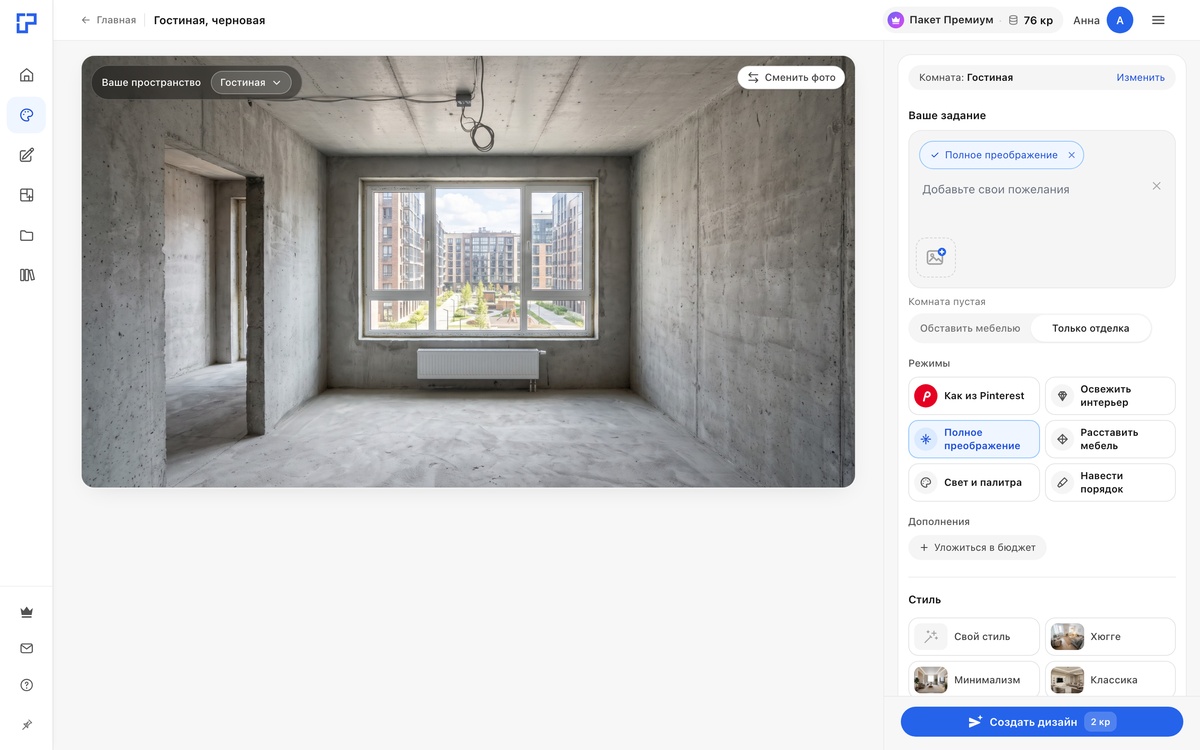The width and height of the screenshot is (1200, 750).
Task: Choose the 'Расставить мебель' mode
Action: click(x=1110, y=439)
